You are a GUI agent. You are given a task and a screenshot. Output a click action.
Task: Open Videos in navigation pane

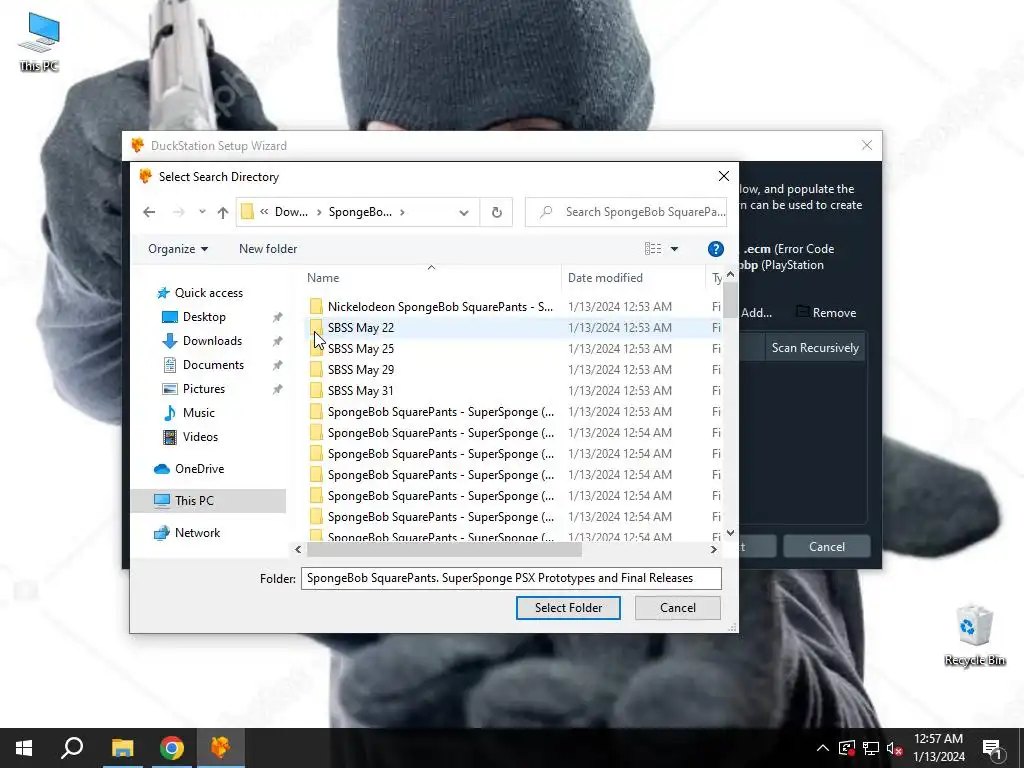pyautogui.click(x=200, y=437)
